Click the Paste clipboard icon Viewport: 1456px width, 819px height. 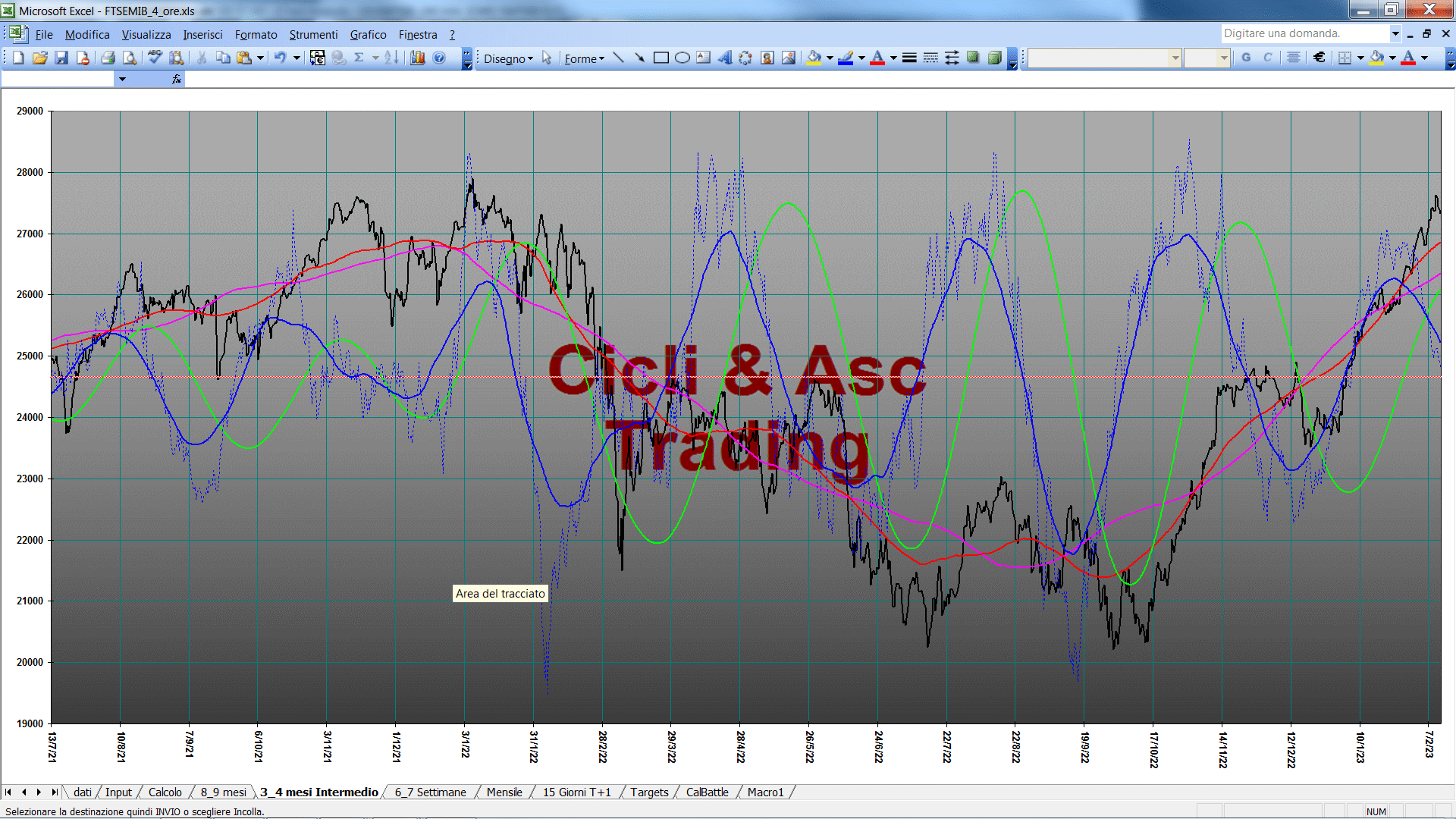tap(244, 58)
